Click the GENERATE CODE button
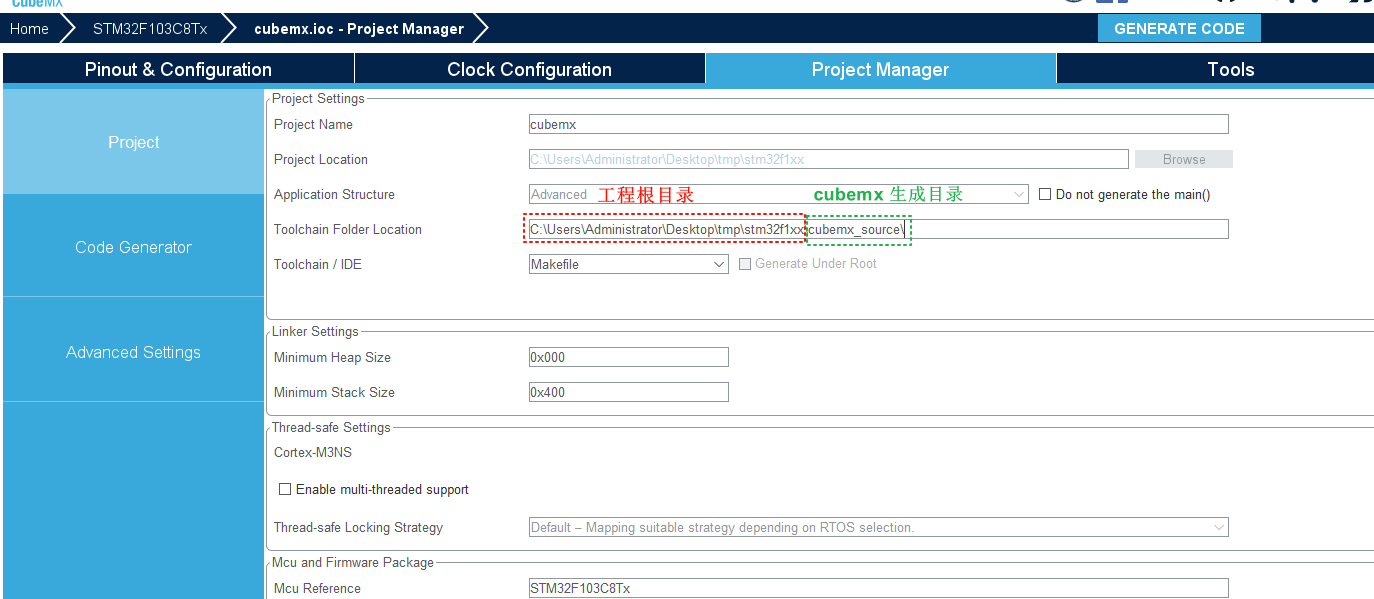This screenshot has height=599, width=1374. pyautogui.click(x=1178, y=28)
